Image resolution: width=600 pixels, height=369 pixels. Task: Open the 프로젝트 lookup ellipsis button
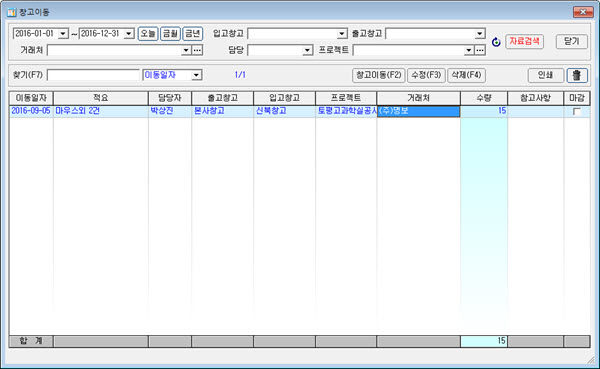point(480,50)
